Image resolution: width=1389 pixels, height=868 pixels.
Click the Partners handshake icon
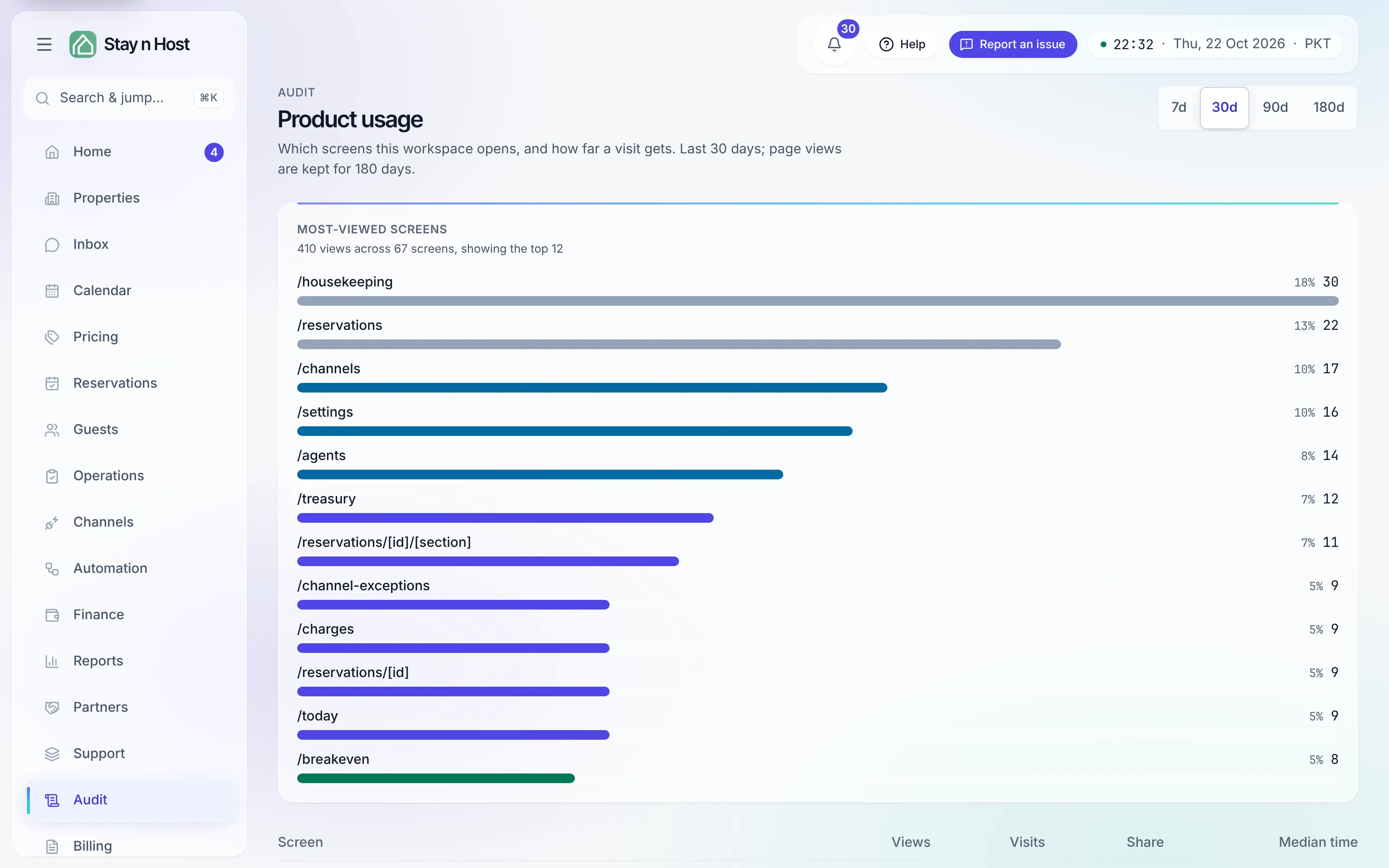[52, 708]
